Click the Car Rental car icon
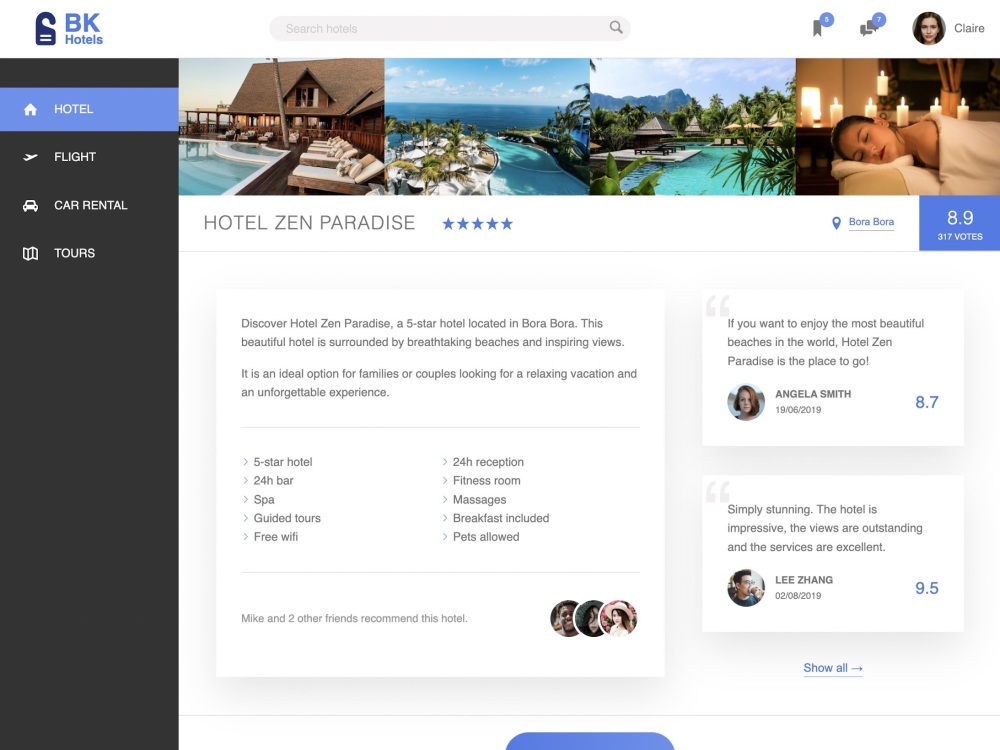 tap(28, 205)
